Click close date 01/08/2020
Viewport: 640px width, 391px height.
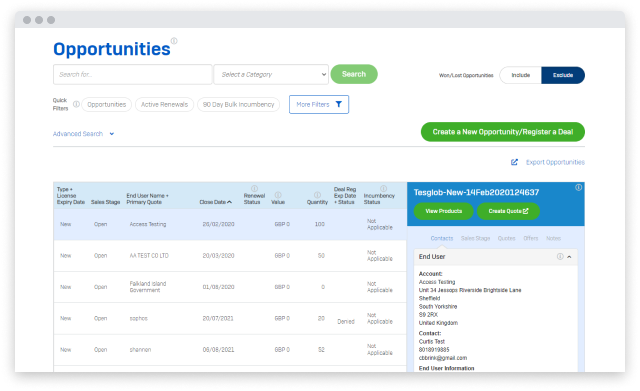(218, 287)
